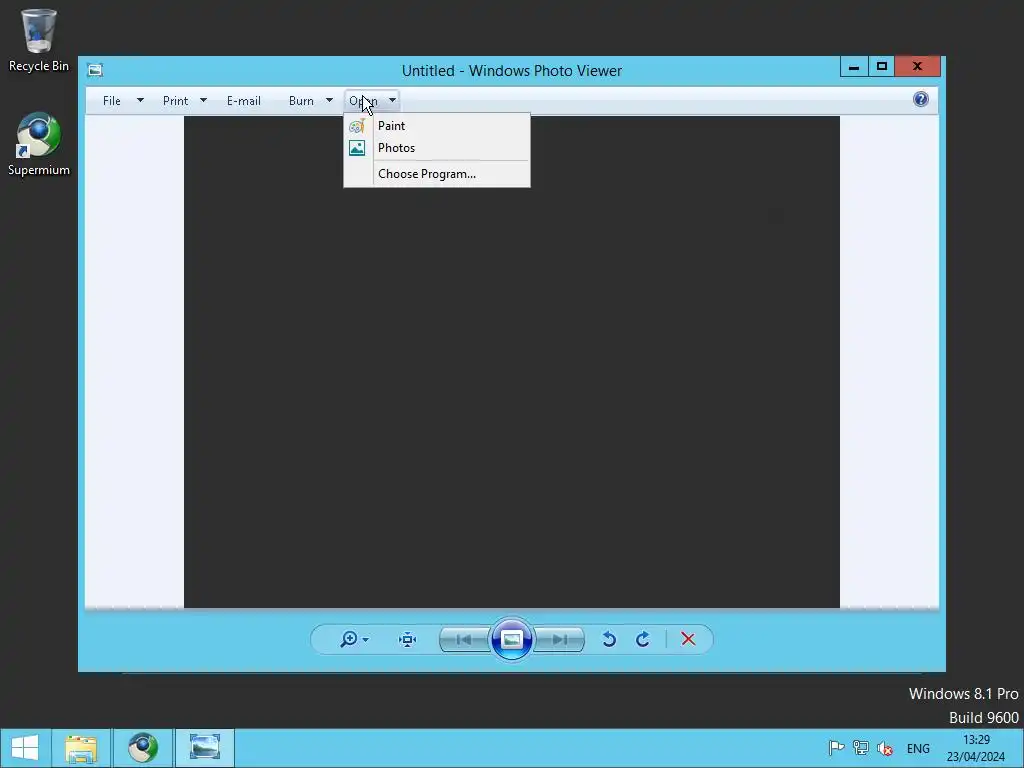1024x768 pixels.
Task: Expand the zoom slider dropdown arrow
Action: (x=366, y=639)
